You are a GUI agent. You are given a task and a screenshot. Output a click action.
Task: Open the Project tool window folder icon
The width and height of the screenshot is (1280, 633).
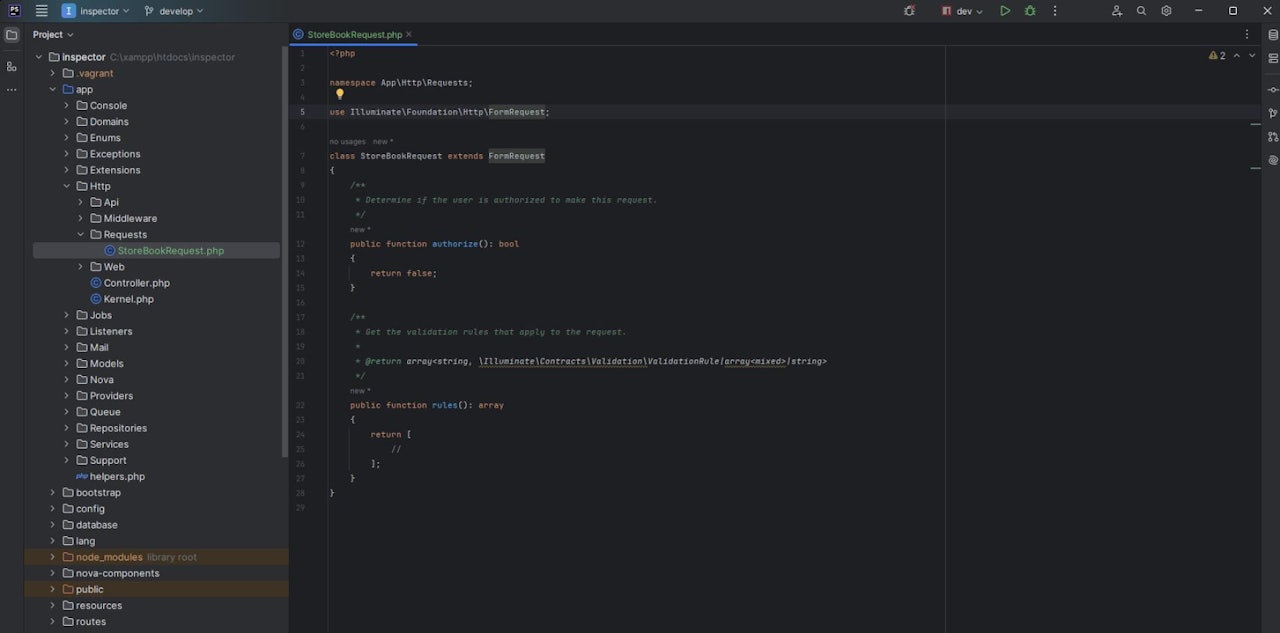pyautogui.click(x=11, y=33)
